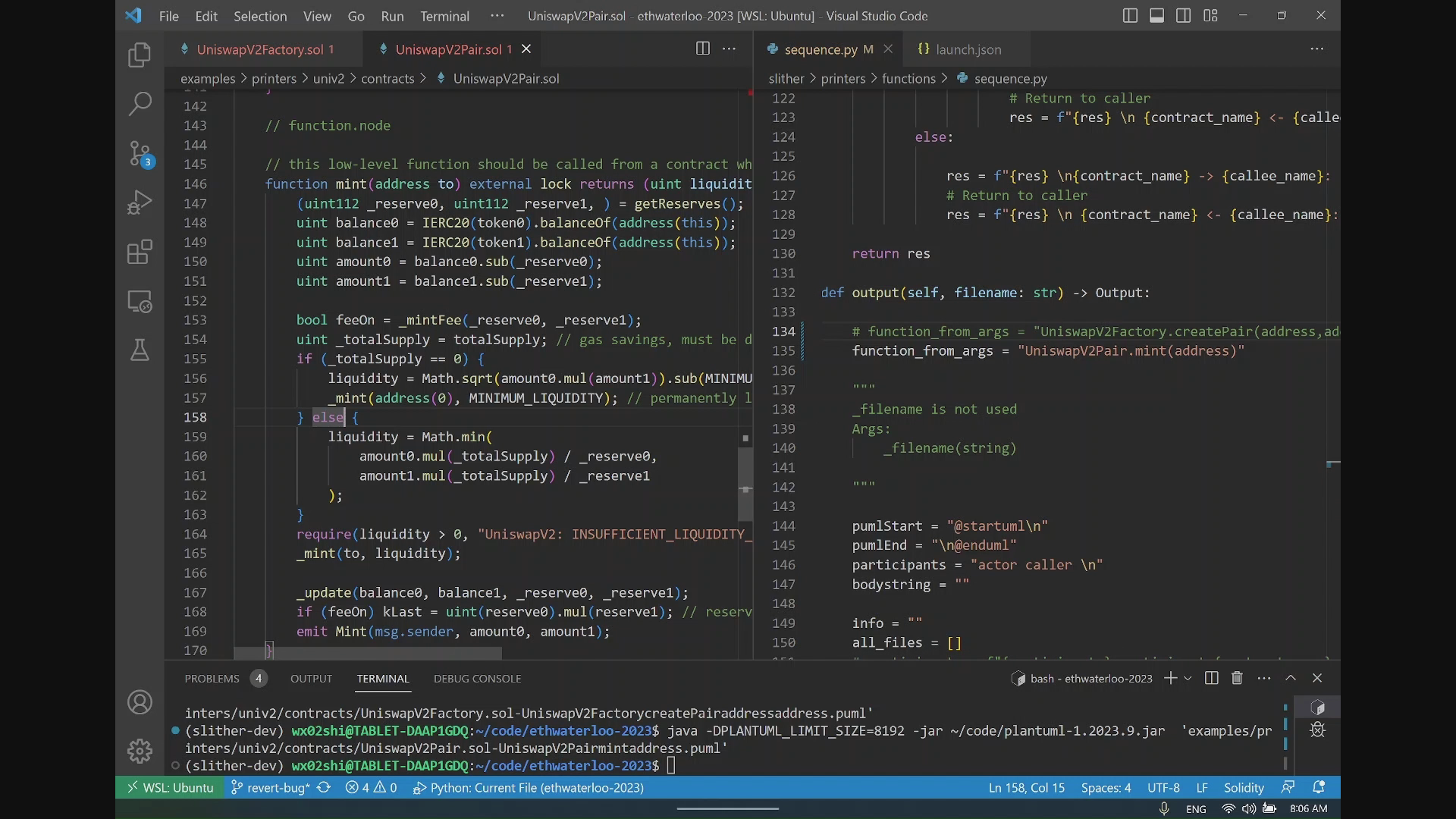Close the bottom panel
Screen dimensions: 1456x819
pyautogui.click(x=1317, y=678)
